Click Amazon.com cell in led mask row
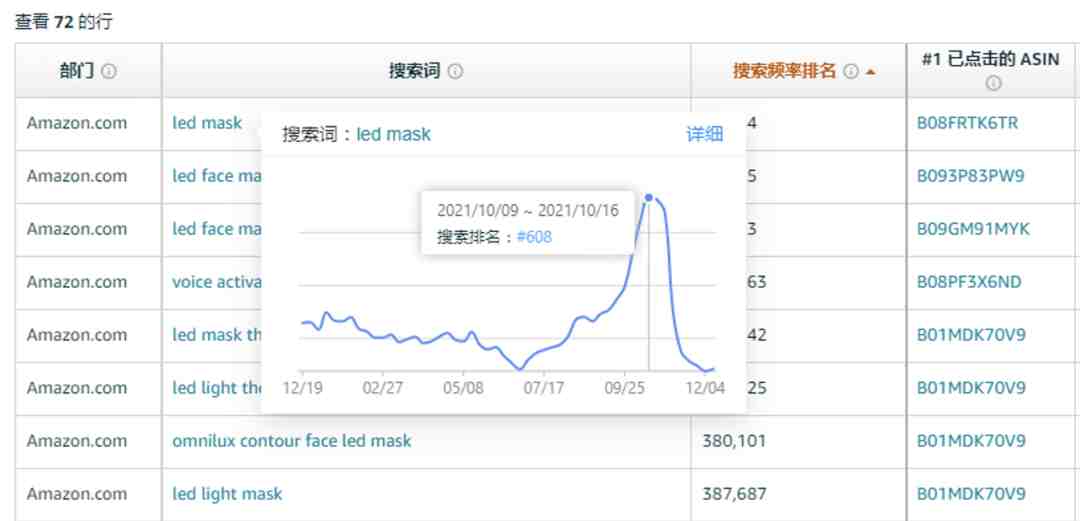 click(76, 123)
